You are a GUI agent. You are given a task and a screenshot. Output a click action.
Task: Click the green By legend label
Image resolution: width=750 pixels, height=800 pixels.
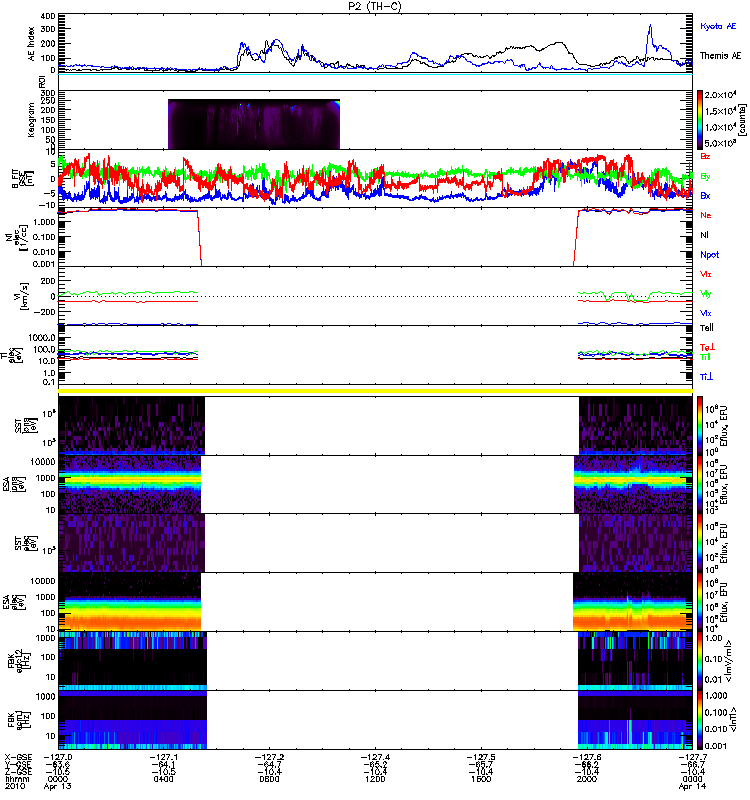pos(705,177)
